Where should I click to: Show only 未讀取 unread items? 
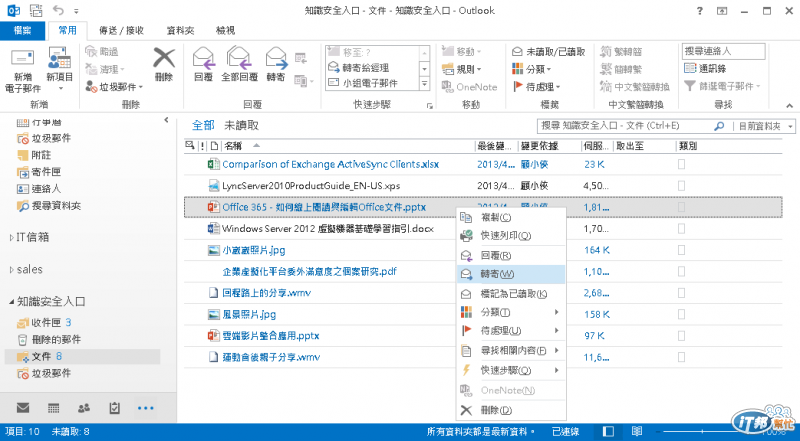[x=242, y=126]
